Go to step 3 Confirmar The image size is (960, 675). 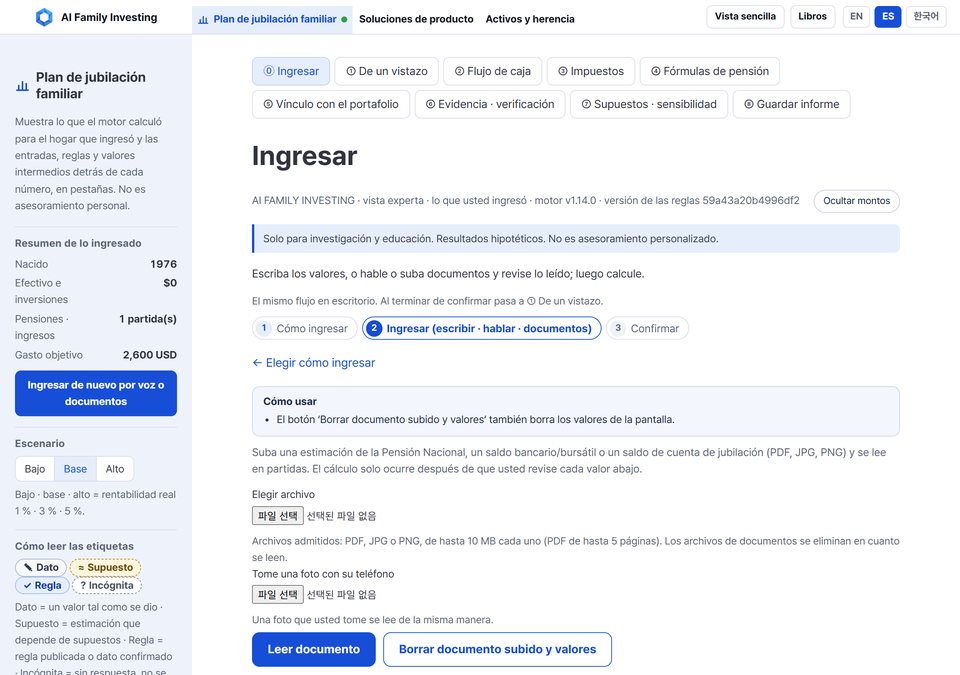pyautogui.click(x=647, y=328)
